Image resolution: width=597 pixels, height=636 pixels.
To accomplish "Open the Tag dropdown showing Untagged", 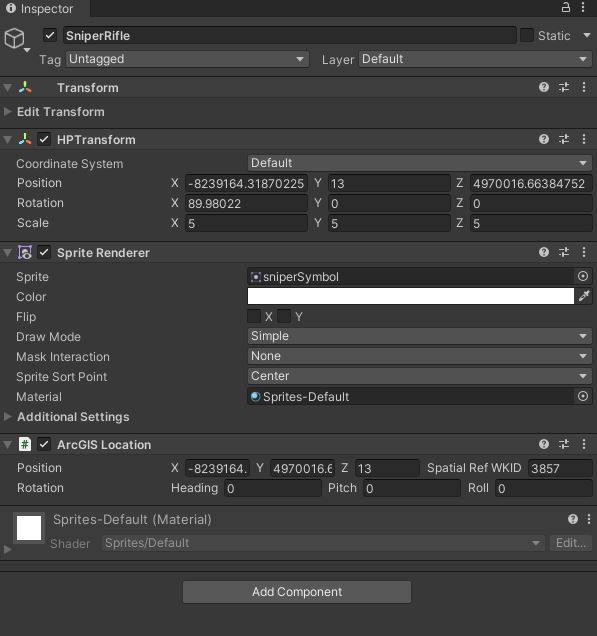I will coord(187,59).
